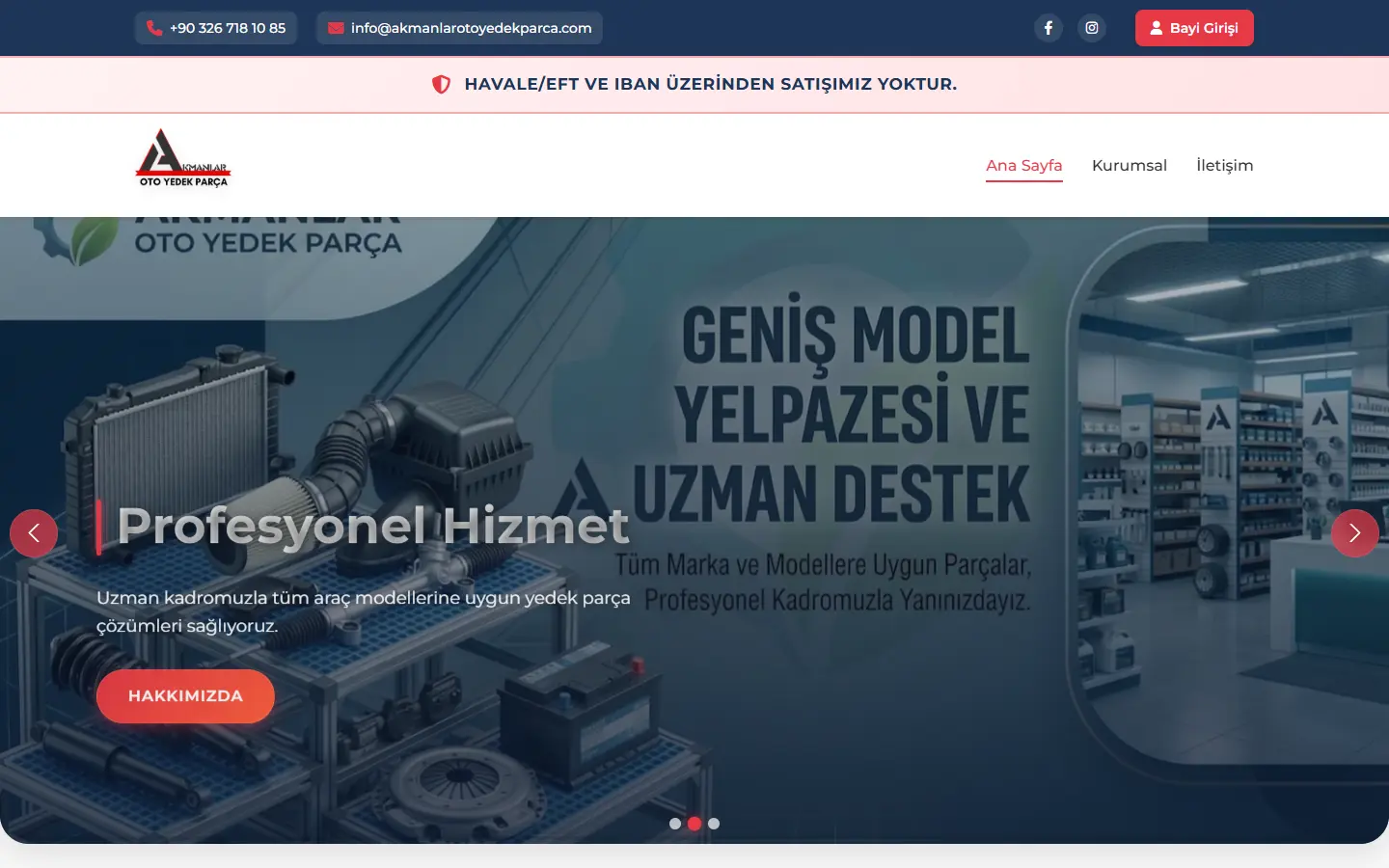Click the Profesyonel Hizmet slide heading

pyautogui.click(x=372, y=527)
